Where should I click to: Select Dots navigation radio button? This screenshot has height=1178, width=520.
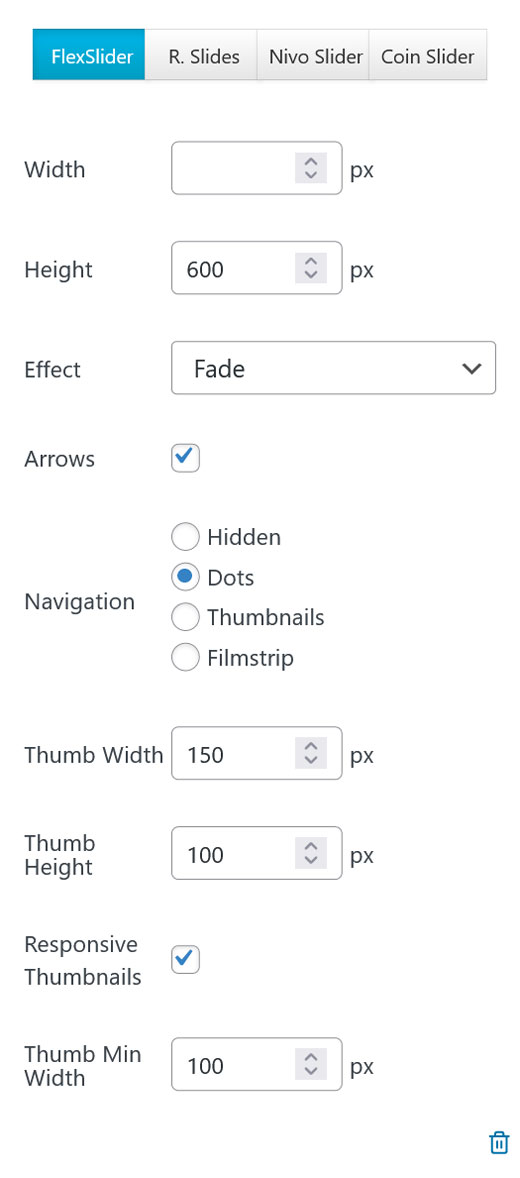pos(186,578)
